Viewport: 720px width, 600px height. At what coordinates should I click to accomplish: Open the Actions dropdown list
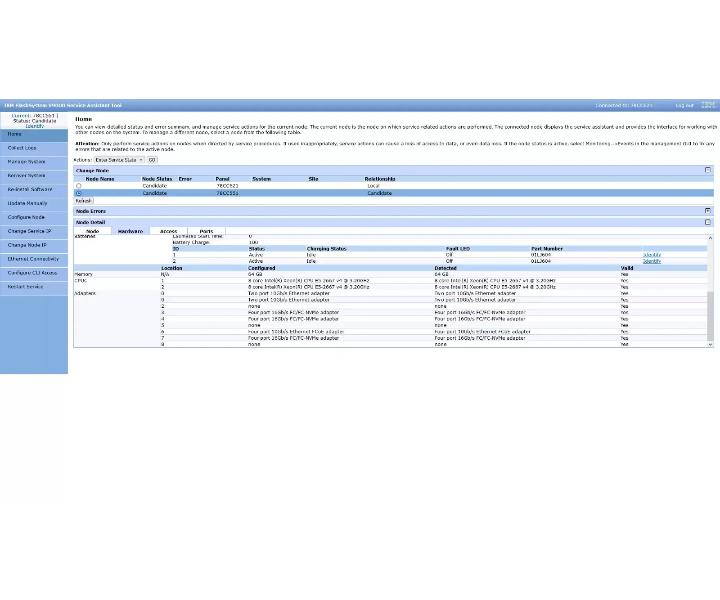click(x=119, y=160)
